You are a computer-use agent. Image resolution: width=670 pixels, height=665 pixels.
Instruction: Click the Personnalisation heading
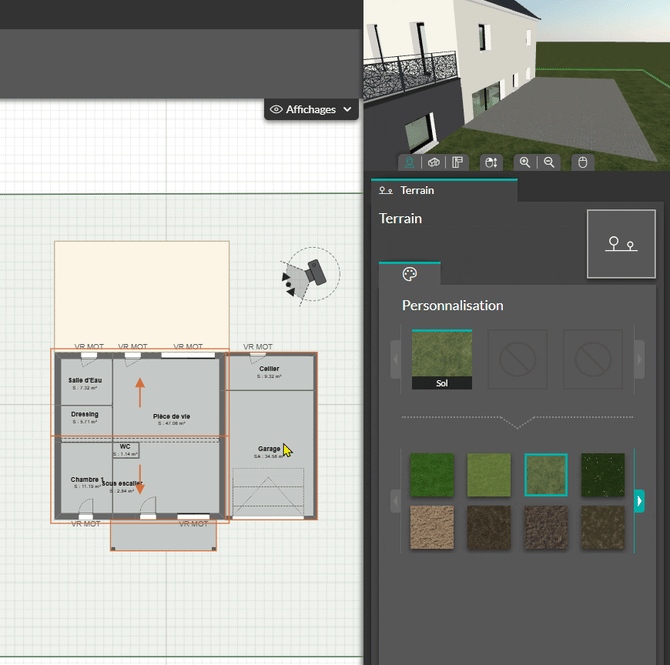point(453,306)
